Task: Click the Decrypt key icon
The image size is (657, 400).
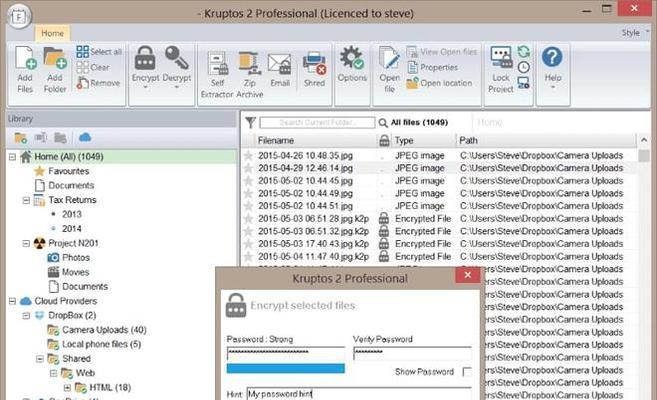Action: point(176,58)
